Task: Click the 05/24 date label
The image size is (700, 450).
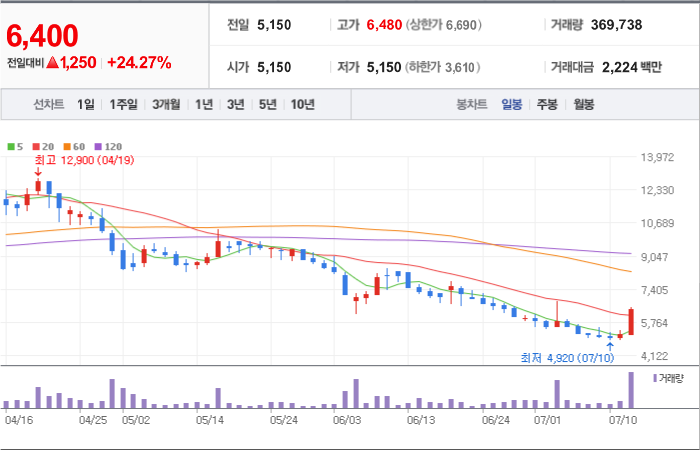Action: point(284,421)
